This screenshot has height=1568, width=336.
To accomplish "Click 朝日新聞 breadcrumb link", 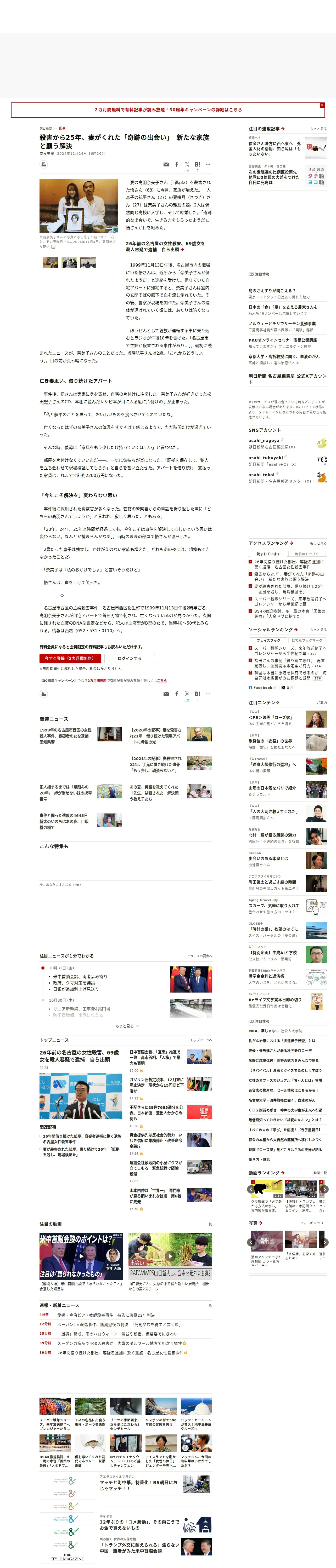I will (x=46, y=128).
